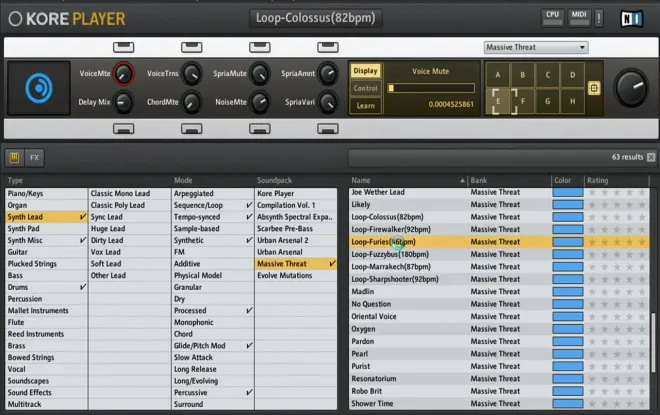Select Urban Arsenal 2 soundpack
The width and height of the screenshot is (660, 415).
click(296, 240)
